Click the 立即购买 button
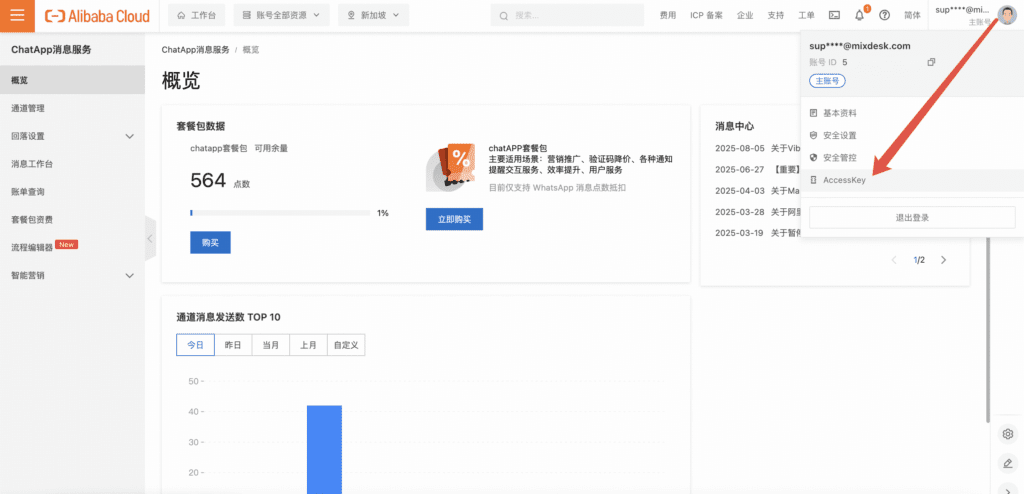Viewport: 1024px width, 494px height. click(x=454, y=219)
